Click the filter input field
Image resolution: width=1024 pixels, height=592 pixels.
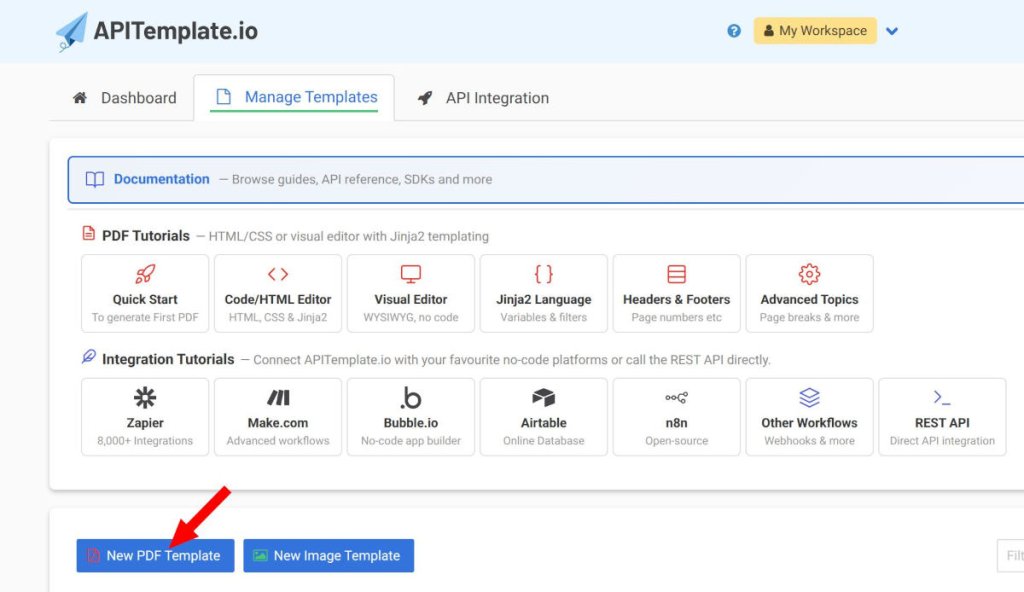pos(1010,555)
